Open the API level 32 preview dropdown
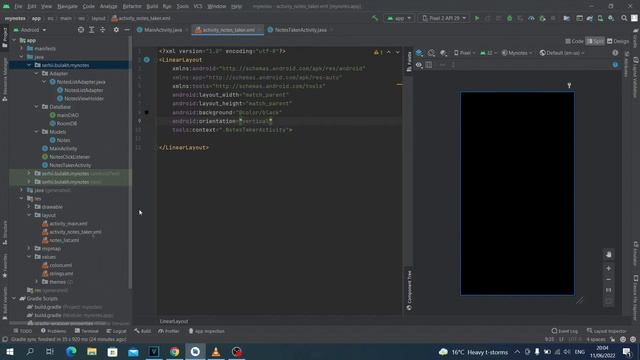This screenshot has width=640, height=360. point(488,53)
